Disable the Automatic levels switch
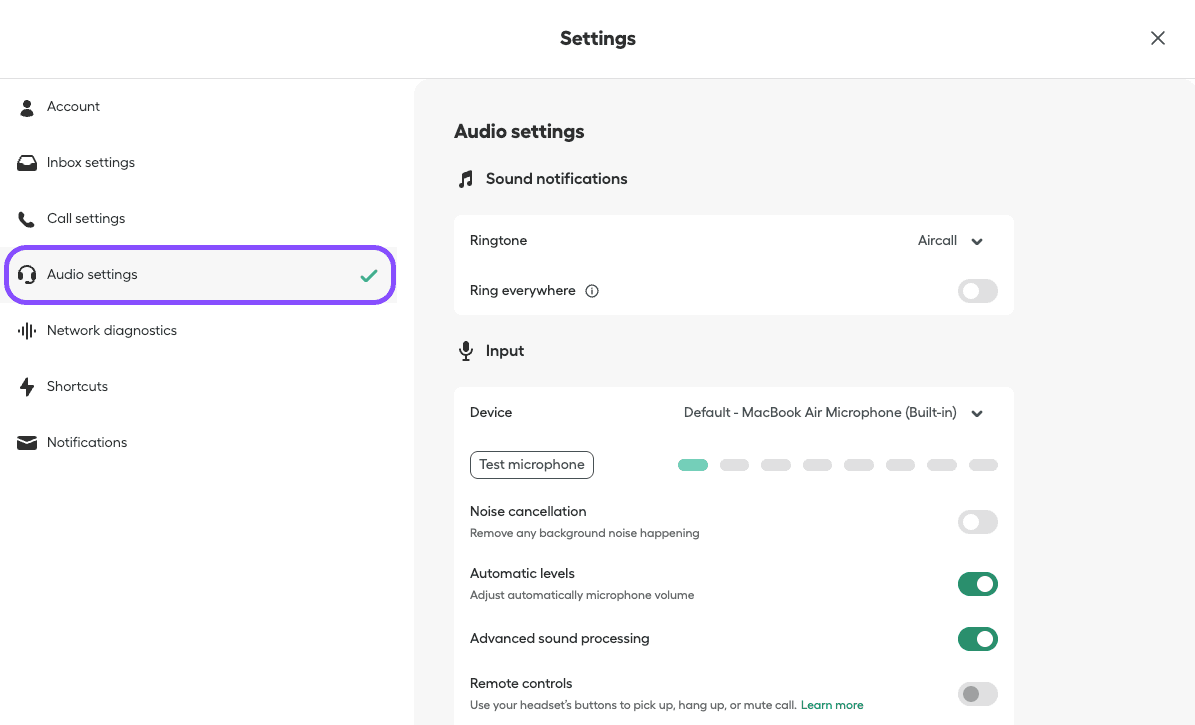This screenshot has height=725, width=1195. point(977,584)
